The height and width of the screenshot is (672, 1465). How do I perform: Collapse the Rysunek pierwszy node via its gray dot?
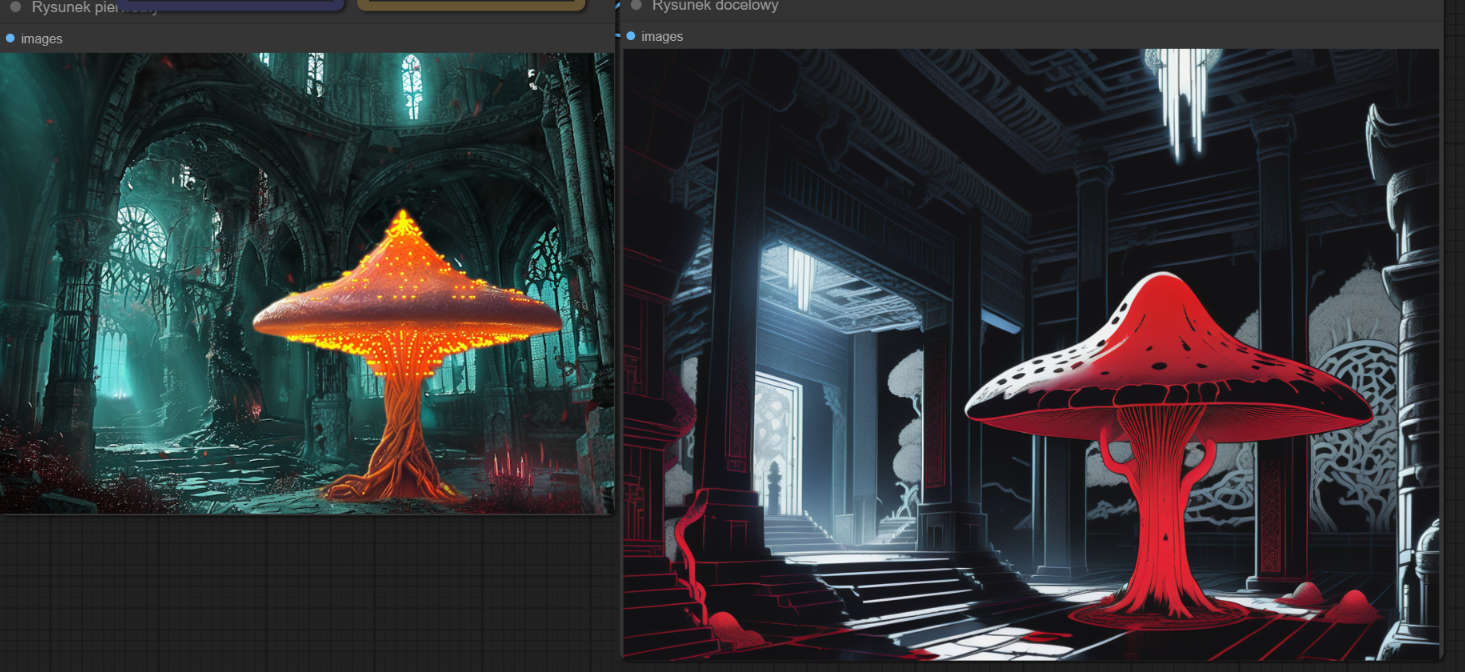tap(16, 7)
